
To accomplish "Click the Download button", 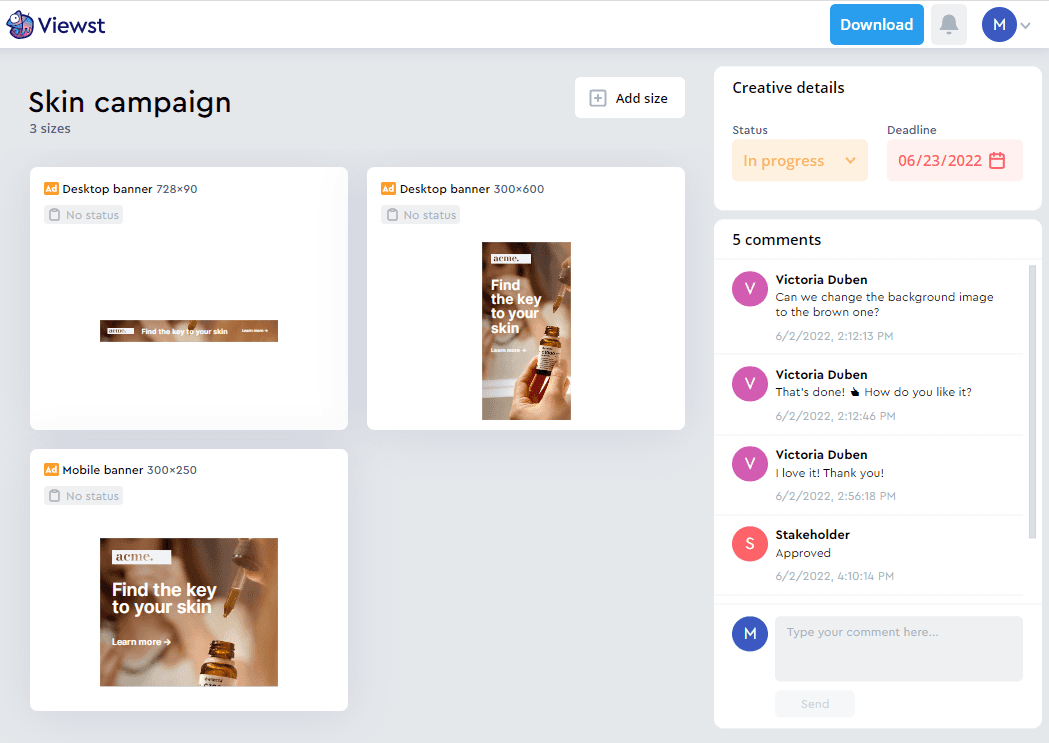I will click(876, 25).
